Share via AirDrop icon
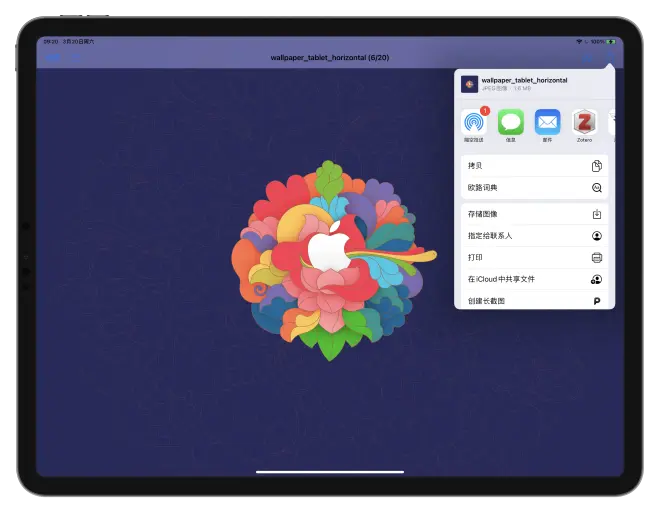The height and width of the screenshot is (513, 660). point(474,122)
